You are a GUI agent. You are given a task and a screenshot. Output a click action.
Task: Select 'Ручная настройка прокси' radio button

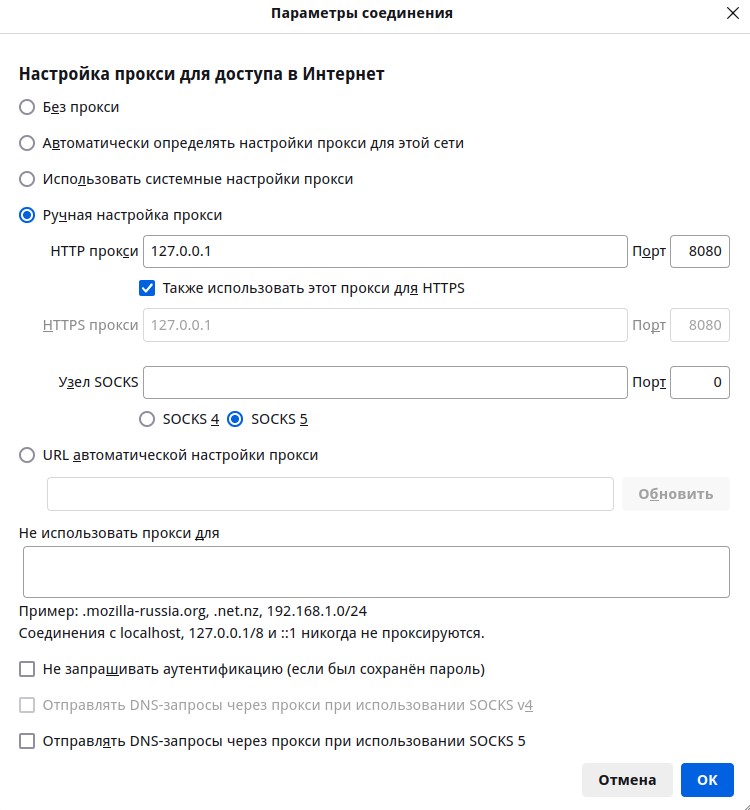click(27, 215)
